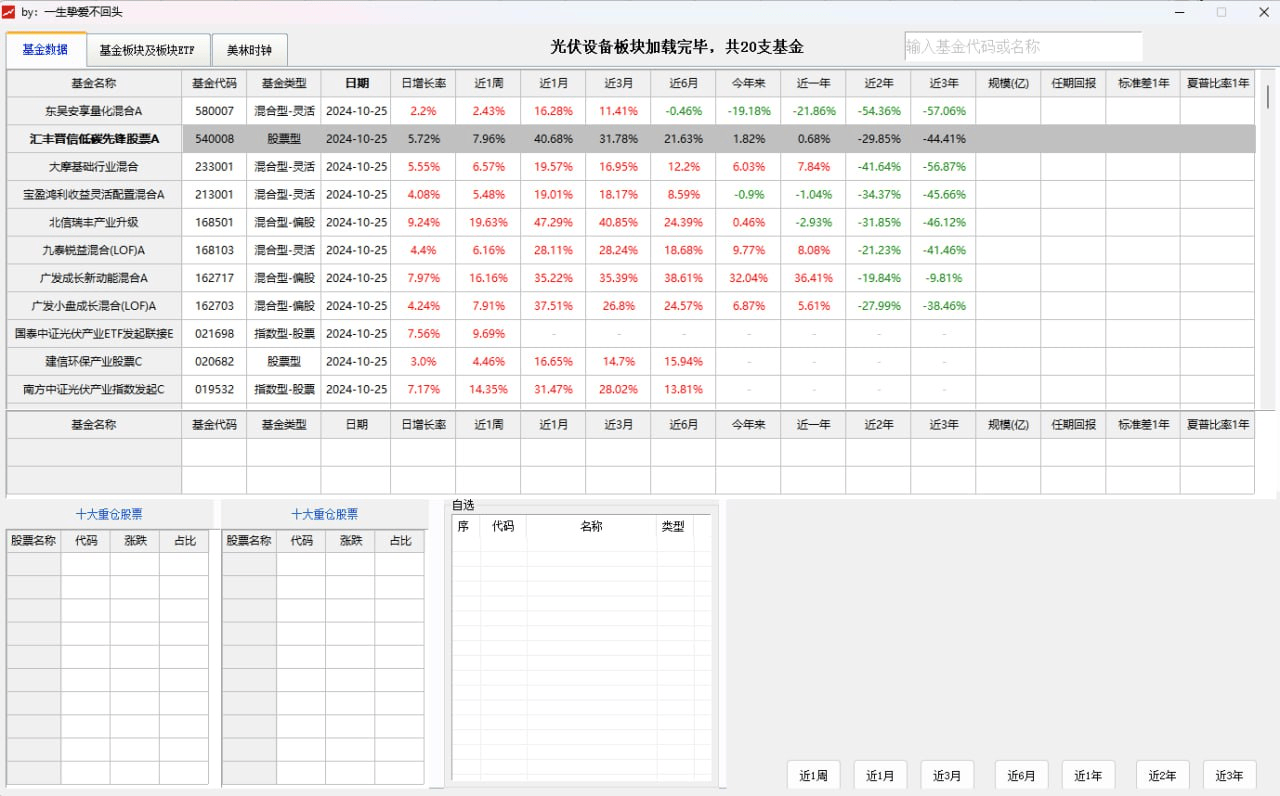This screenshot has width=1280, height=796.
Task: Click the right 十大重仓股票 header link
Action: pyautogui.click(x=324, y=514)
